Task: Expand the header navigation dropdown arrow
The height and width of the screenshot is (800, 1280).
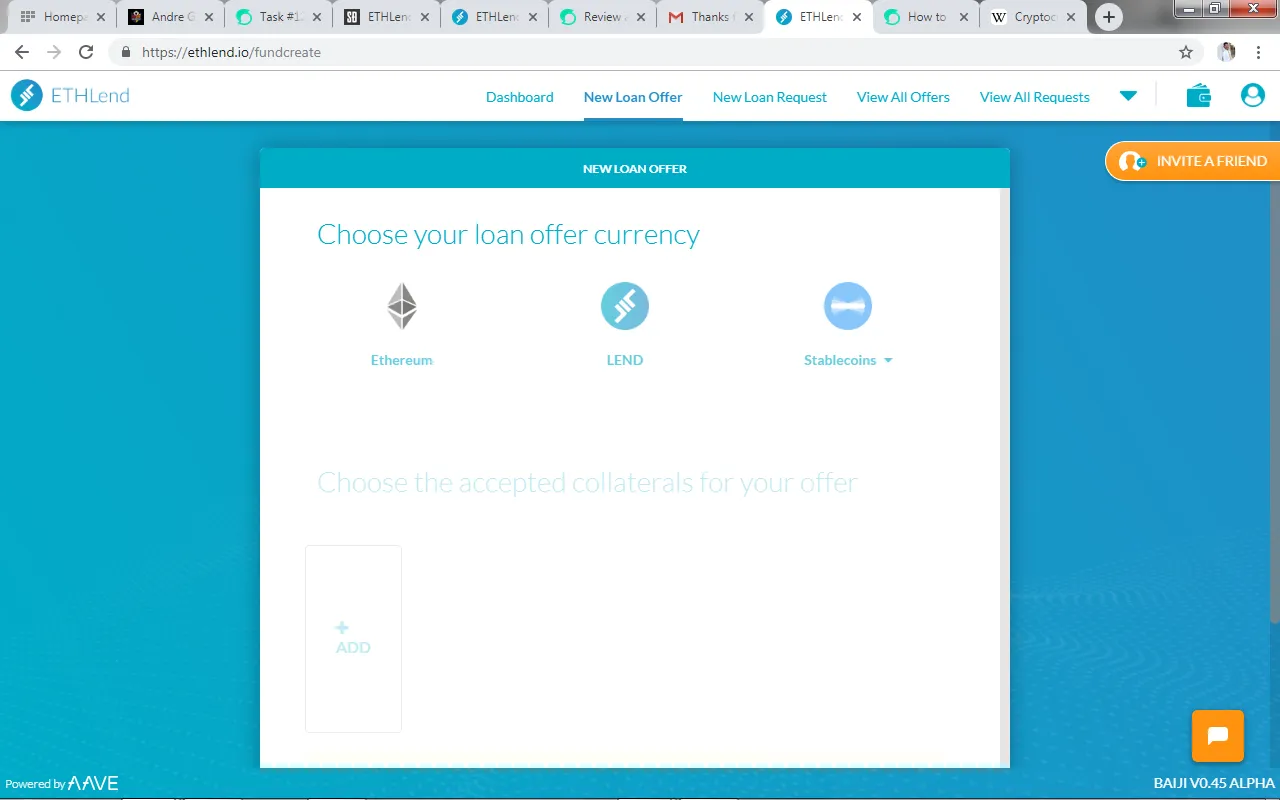Action: (x=1128, y=96)
